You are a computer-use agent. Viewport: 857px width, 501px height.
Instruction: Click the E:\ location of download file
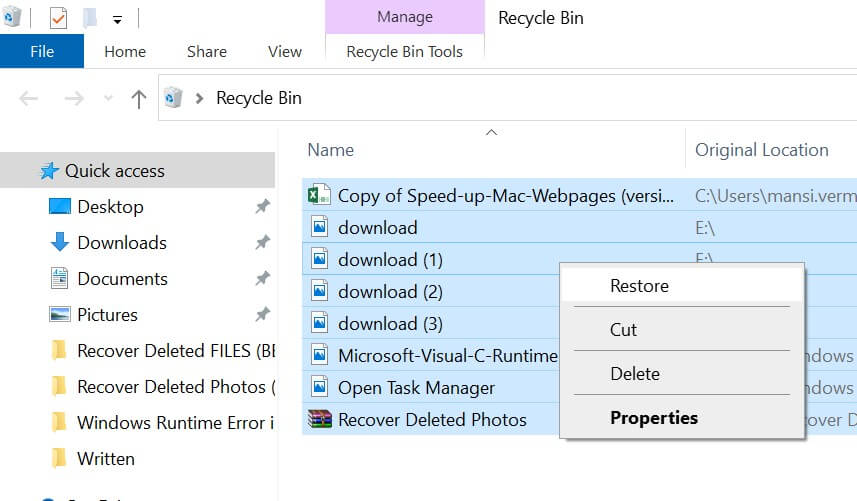(705, 228)
